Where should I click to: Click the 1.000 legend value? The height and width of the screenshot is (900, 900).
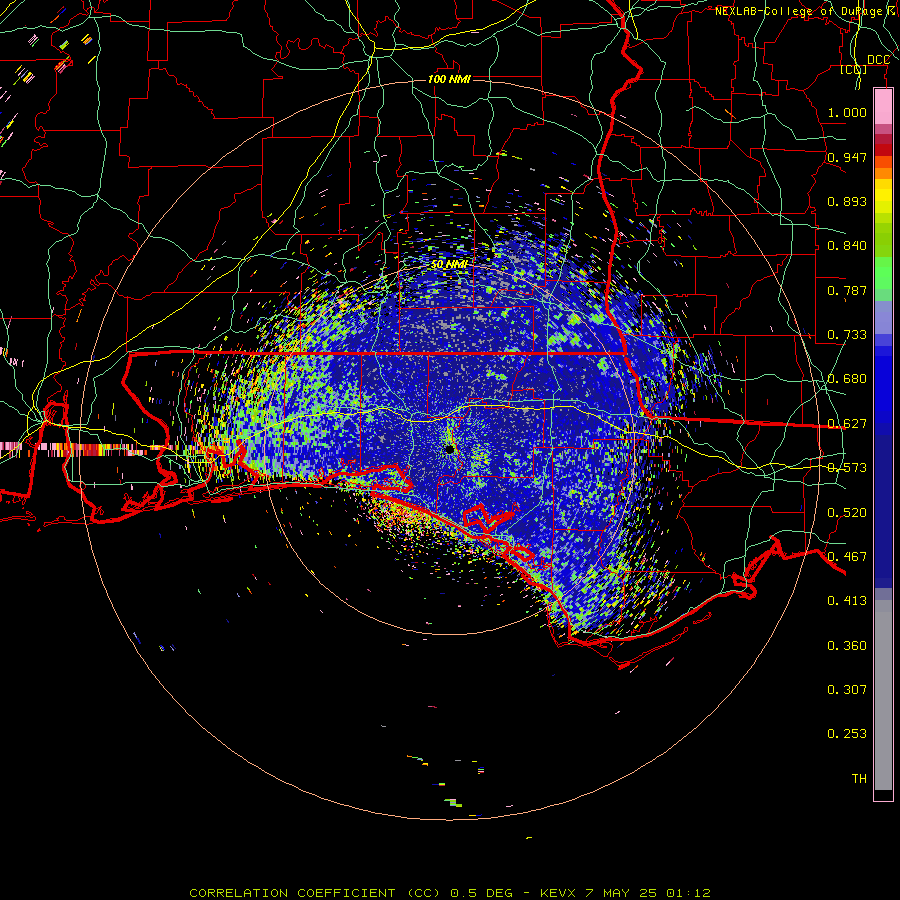tap(847, 112)
